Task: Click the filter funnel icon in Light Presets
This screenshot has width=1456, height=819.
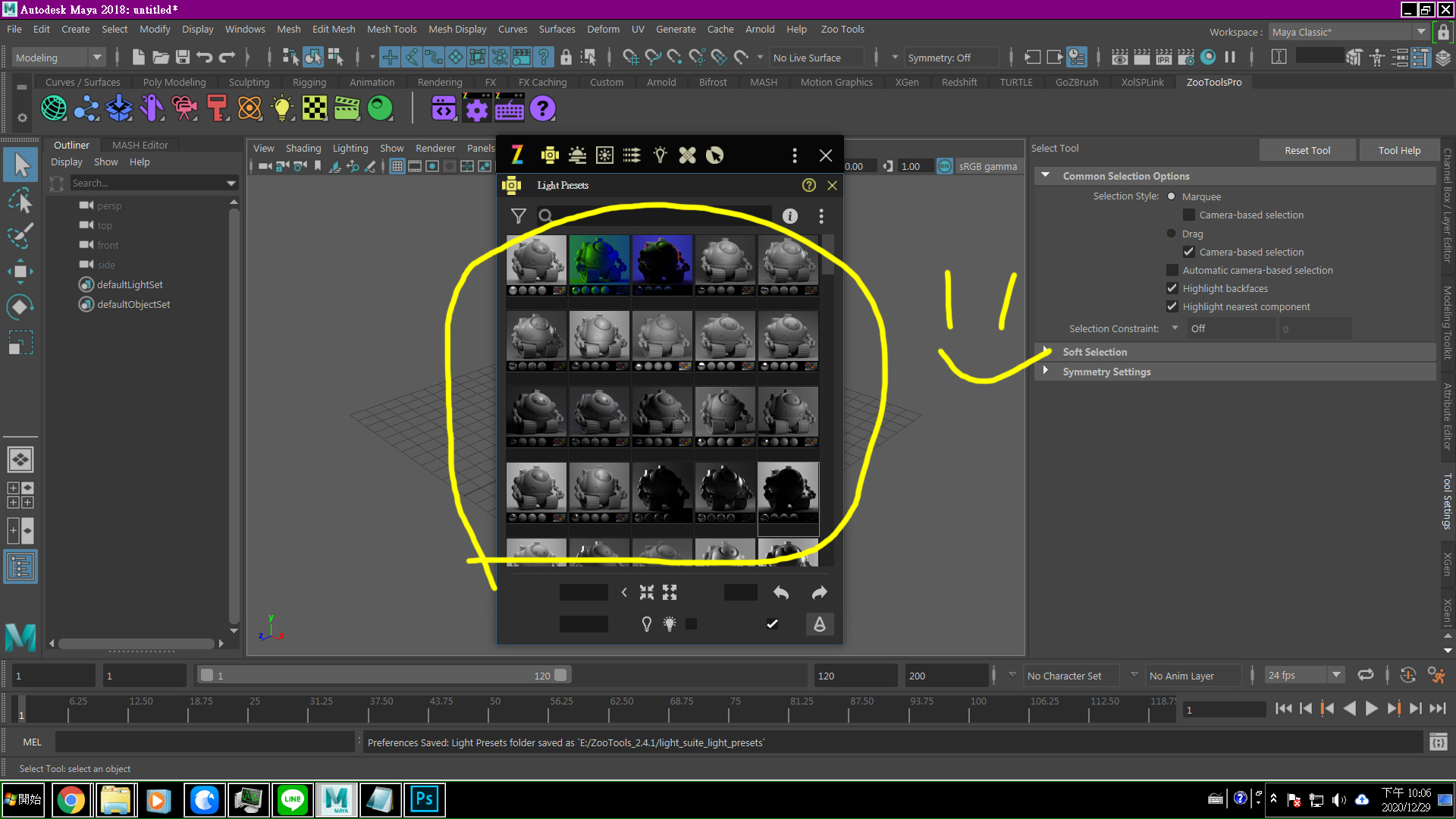Action: 518,216
